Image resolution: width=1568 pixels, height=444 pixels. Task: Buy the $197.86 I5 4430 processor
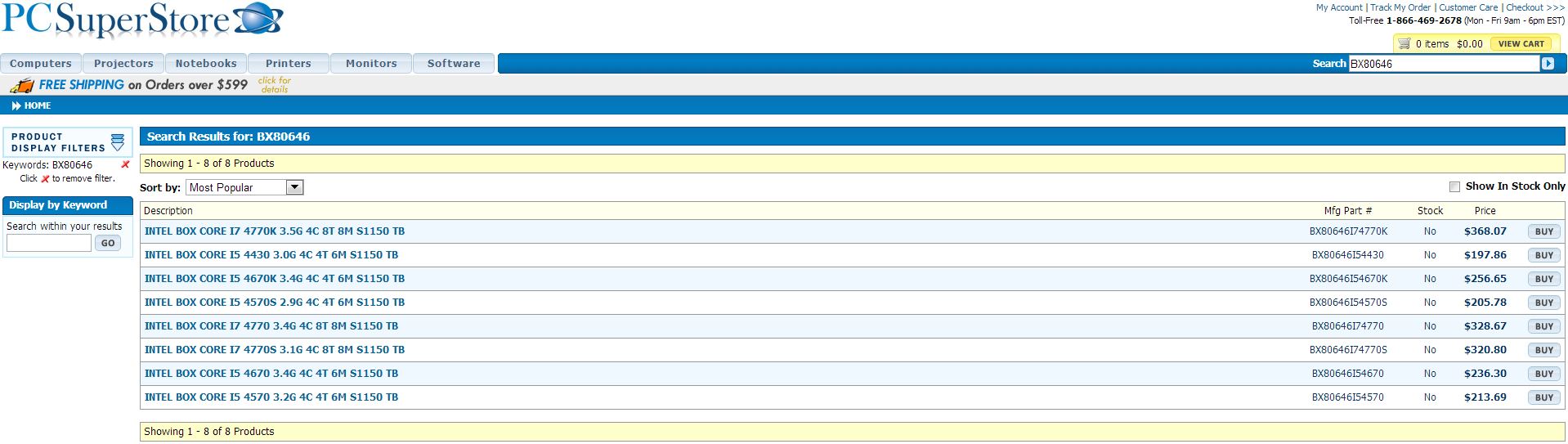(1543, 255)
